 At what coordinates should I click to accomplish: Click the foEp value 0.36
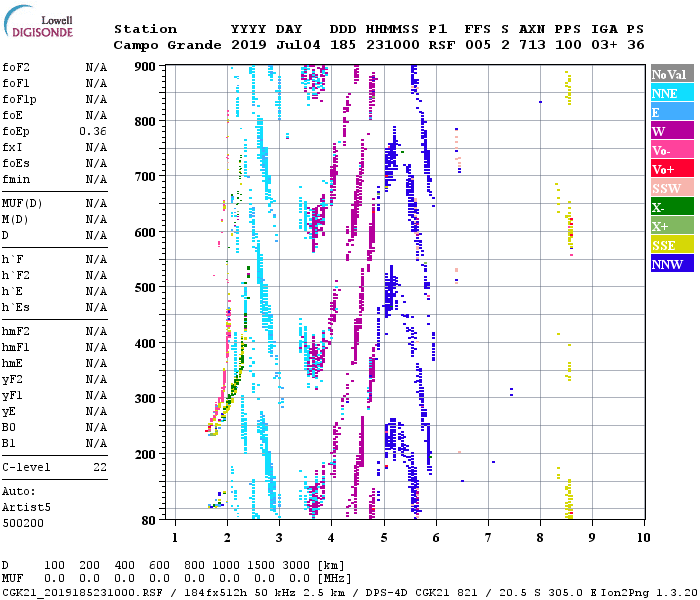coord(93,131)
